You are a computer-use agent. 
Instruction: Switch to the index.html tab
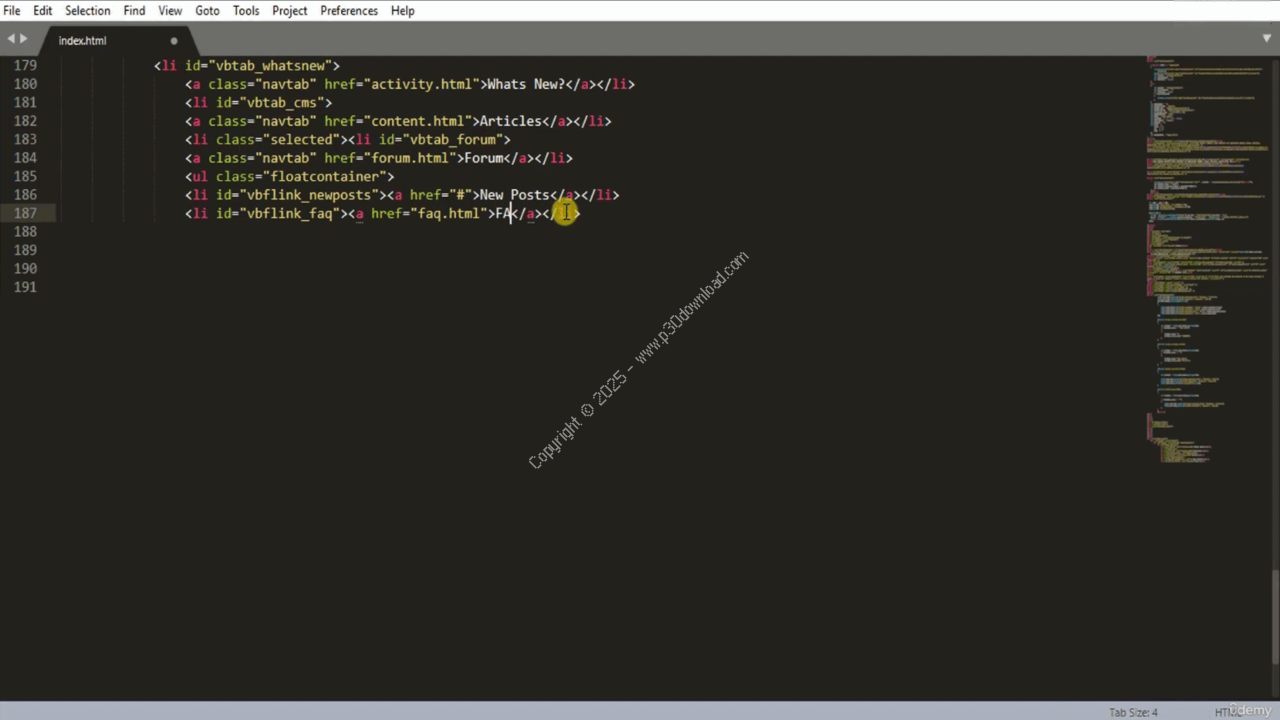[82, 41]
